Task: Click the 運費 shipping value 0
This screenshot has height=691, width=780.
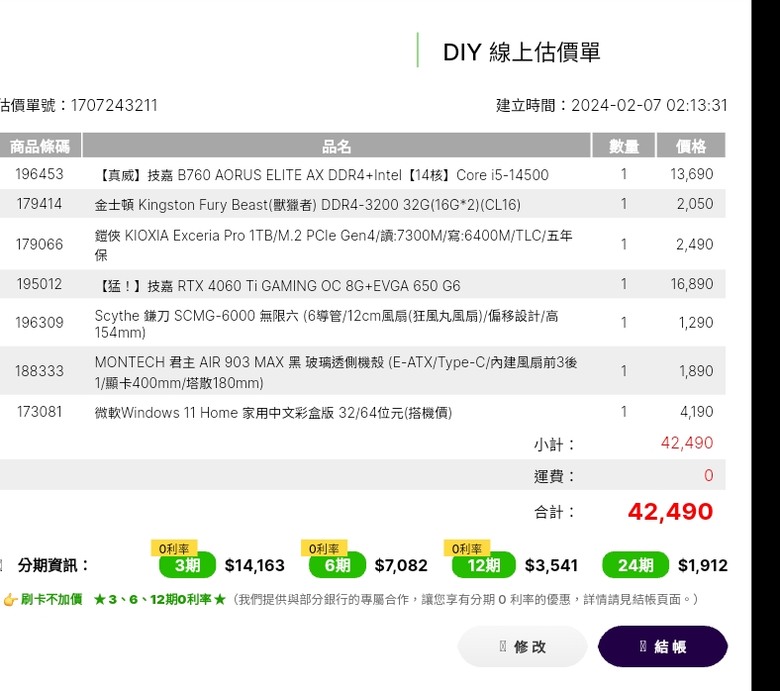Action: click(x=708, y=475)
